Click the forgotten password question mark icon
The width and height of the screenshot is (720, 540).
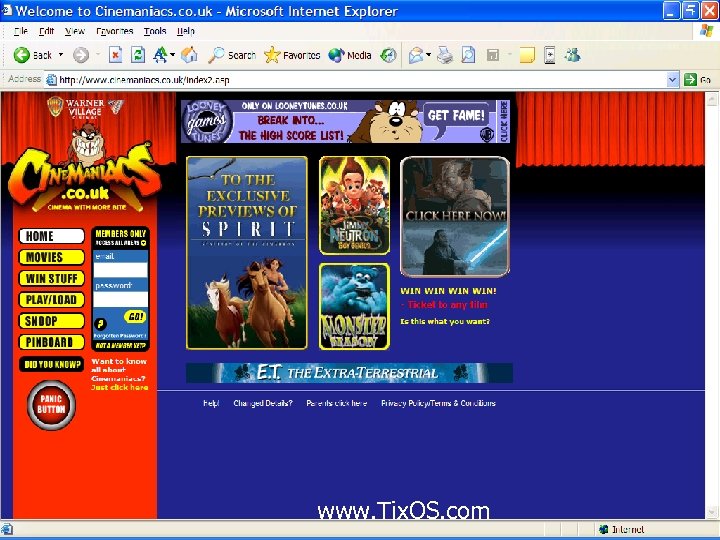point(101,324)
